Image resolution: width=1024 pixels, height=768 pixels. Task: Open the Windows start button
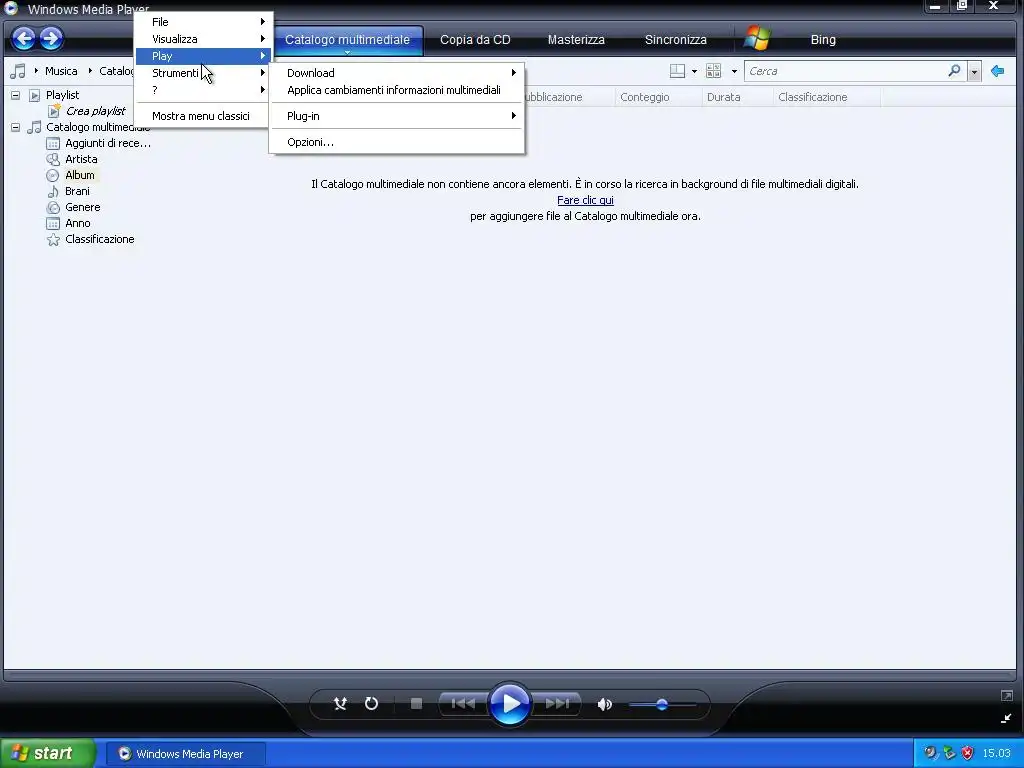[48, 753]
